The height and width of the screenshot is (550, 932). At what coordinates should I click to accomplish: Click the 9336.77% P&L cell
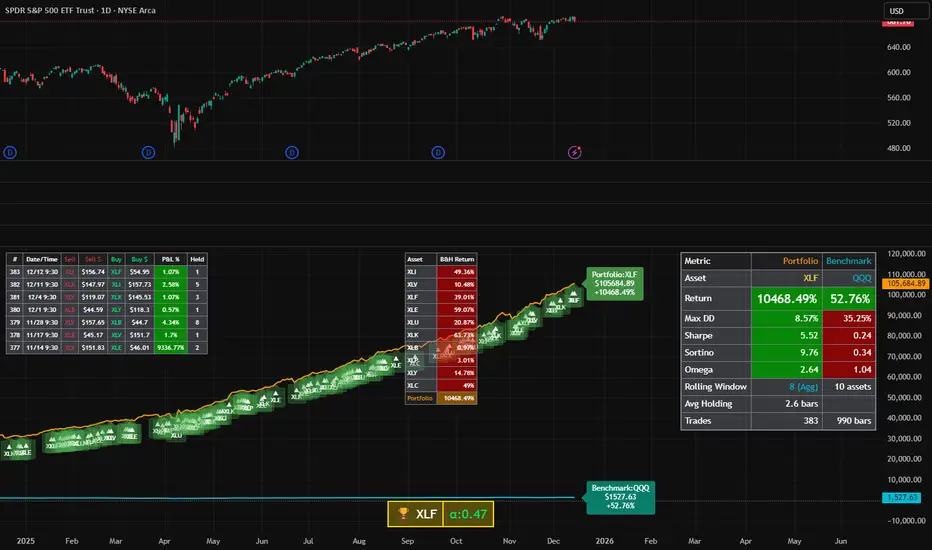coord(171,347)
